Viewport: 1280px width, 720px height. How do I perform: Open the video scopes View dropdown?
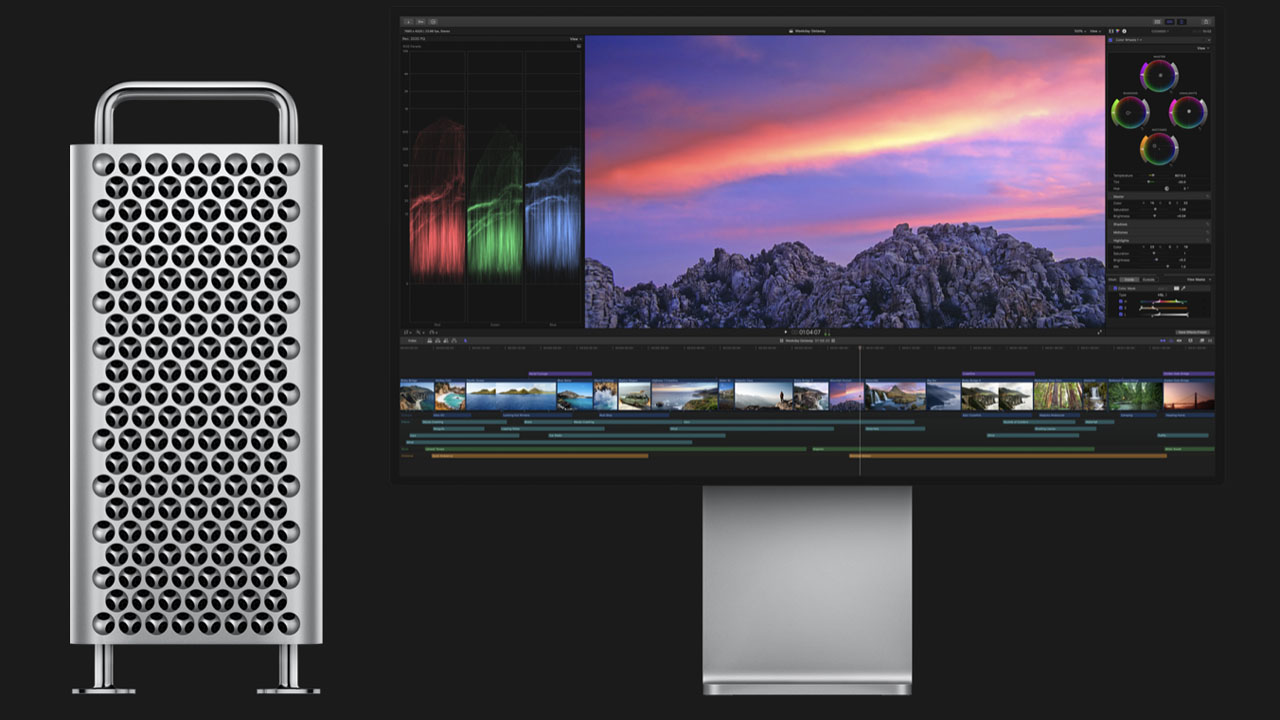(x=575, y=39)
